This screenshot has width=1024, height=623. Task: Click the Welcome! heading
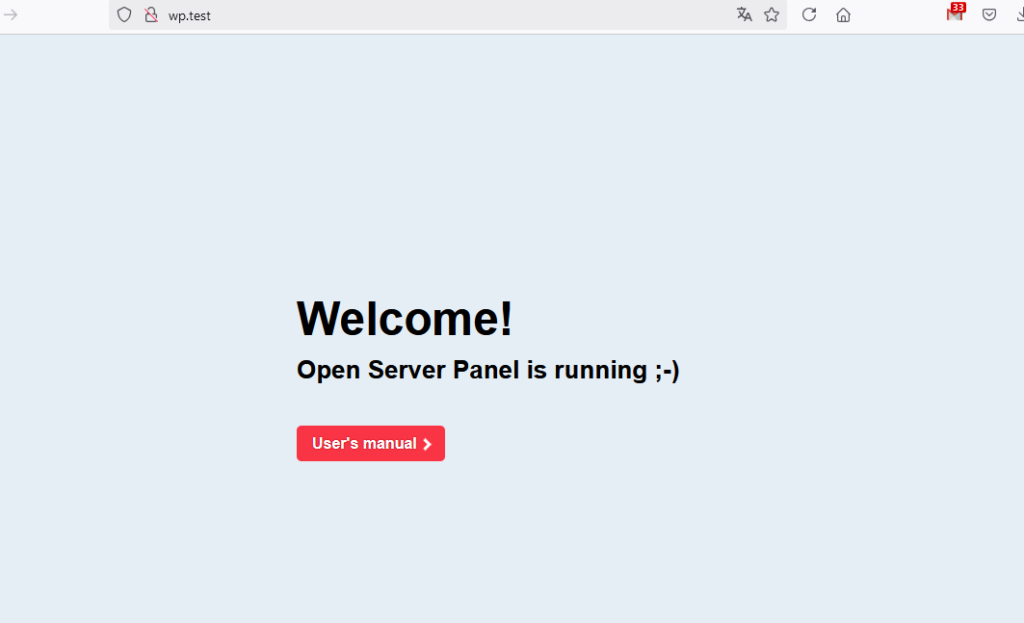(404, 319)
